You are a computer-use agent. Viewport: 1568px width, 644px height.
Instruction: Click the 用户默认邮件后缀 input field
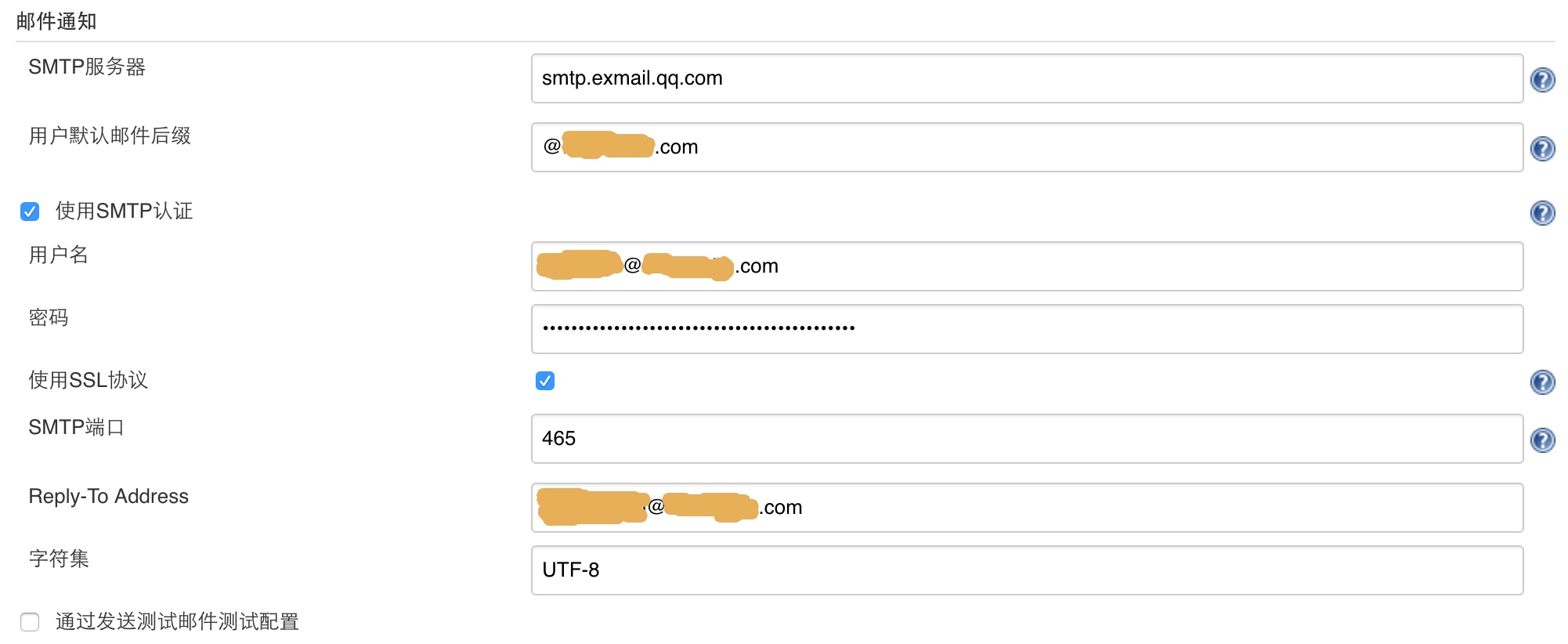[x=1027, y=147]
